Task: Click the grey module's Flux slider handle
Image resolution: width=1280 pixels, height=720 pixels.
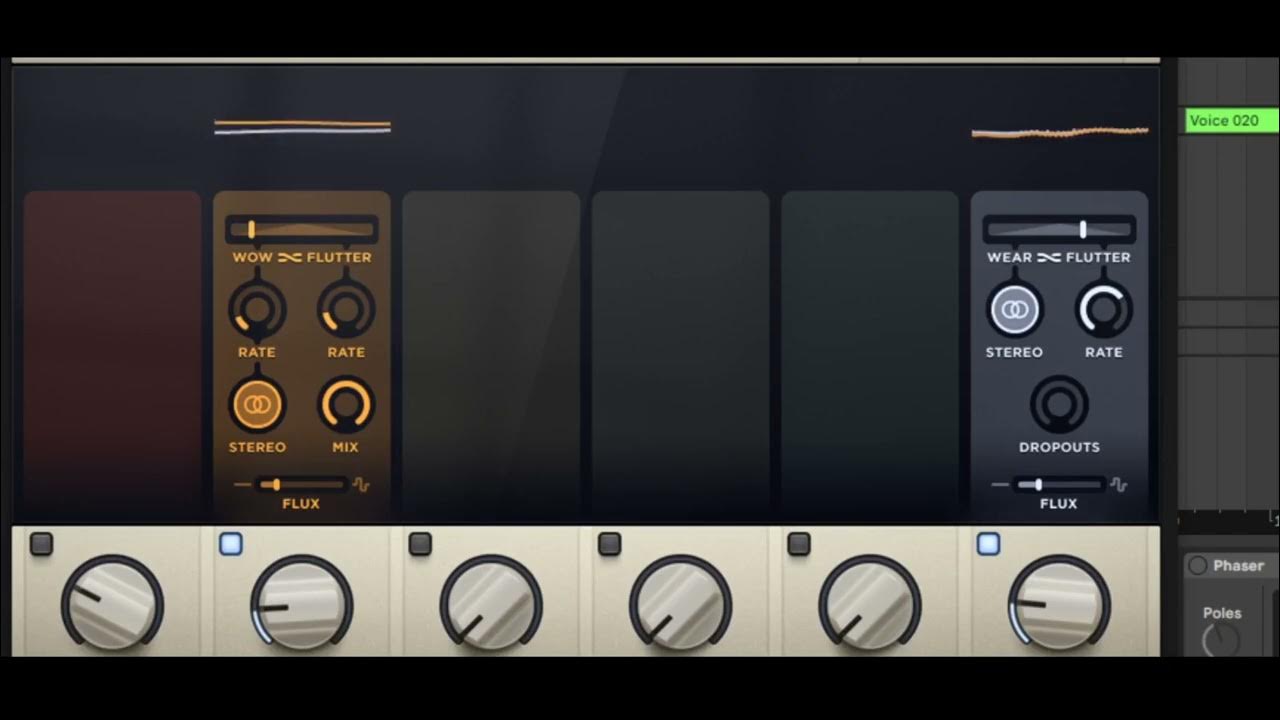Action: pyautogui.click(x=1038, y=485)
